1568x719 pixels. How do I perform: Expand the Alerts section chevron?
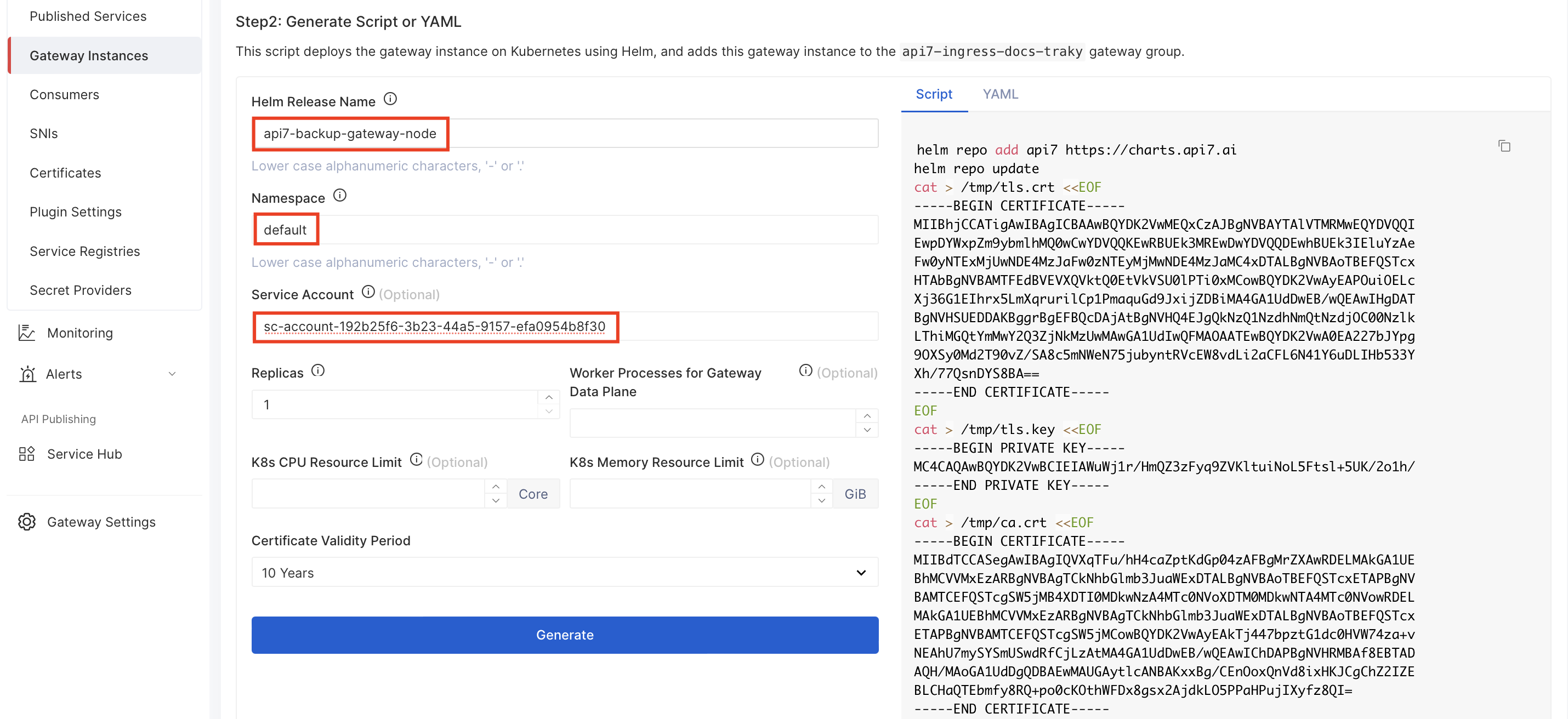click(x=172, y=374)
